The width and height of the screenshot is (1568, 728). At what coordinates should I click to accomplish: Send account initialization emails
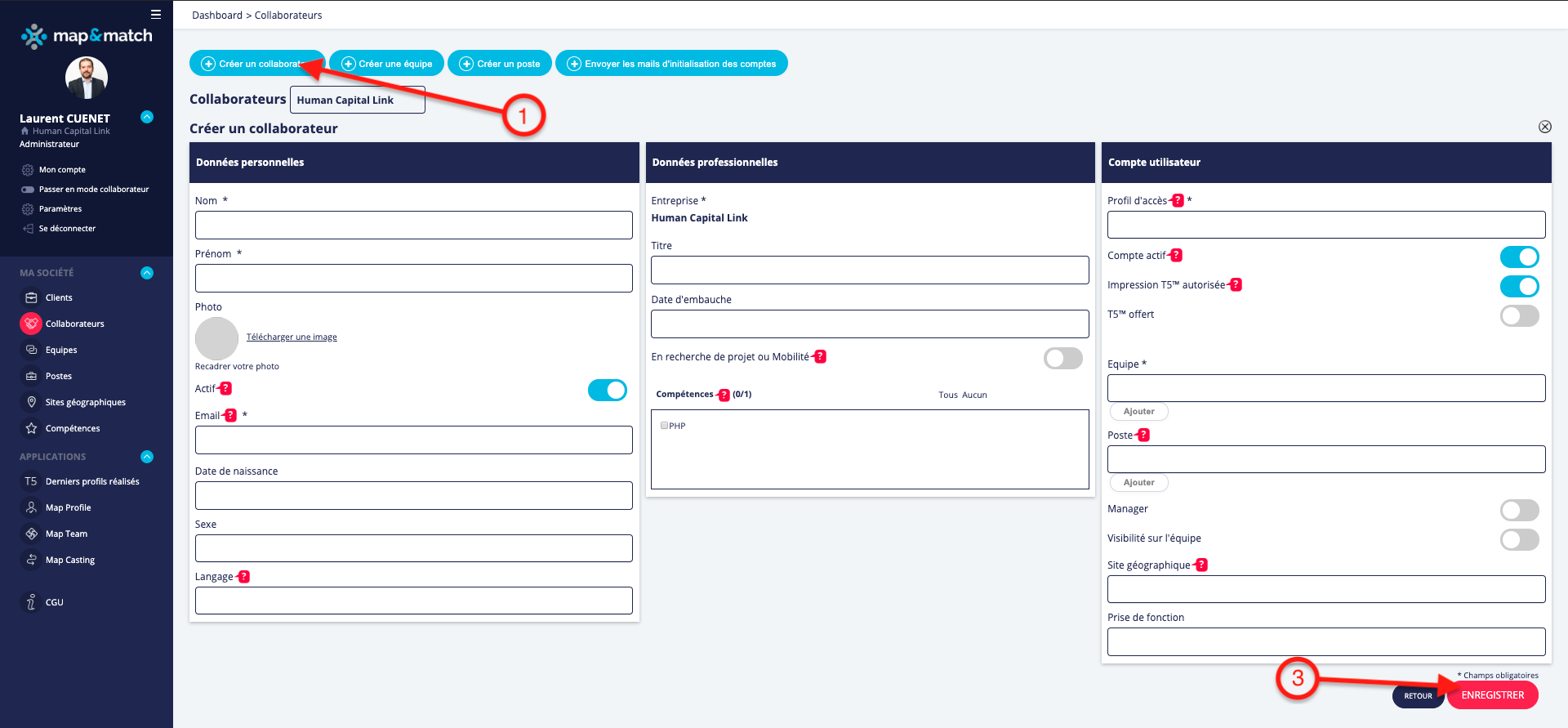[671, 64]
